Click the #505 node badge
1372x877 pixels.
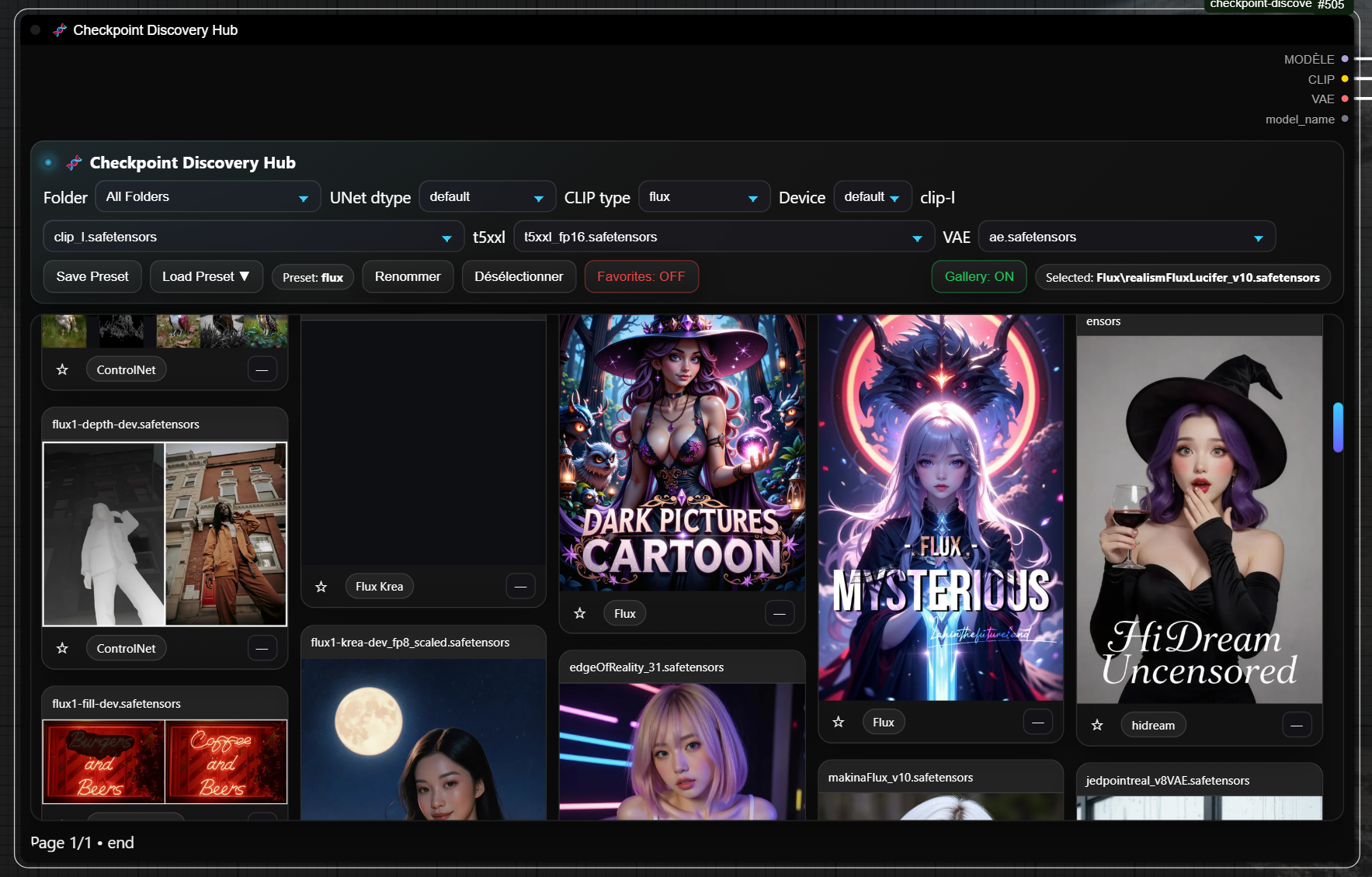click(1330, 5)
